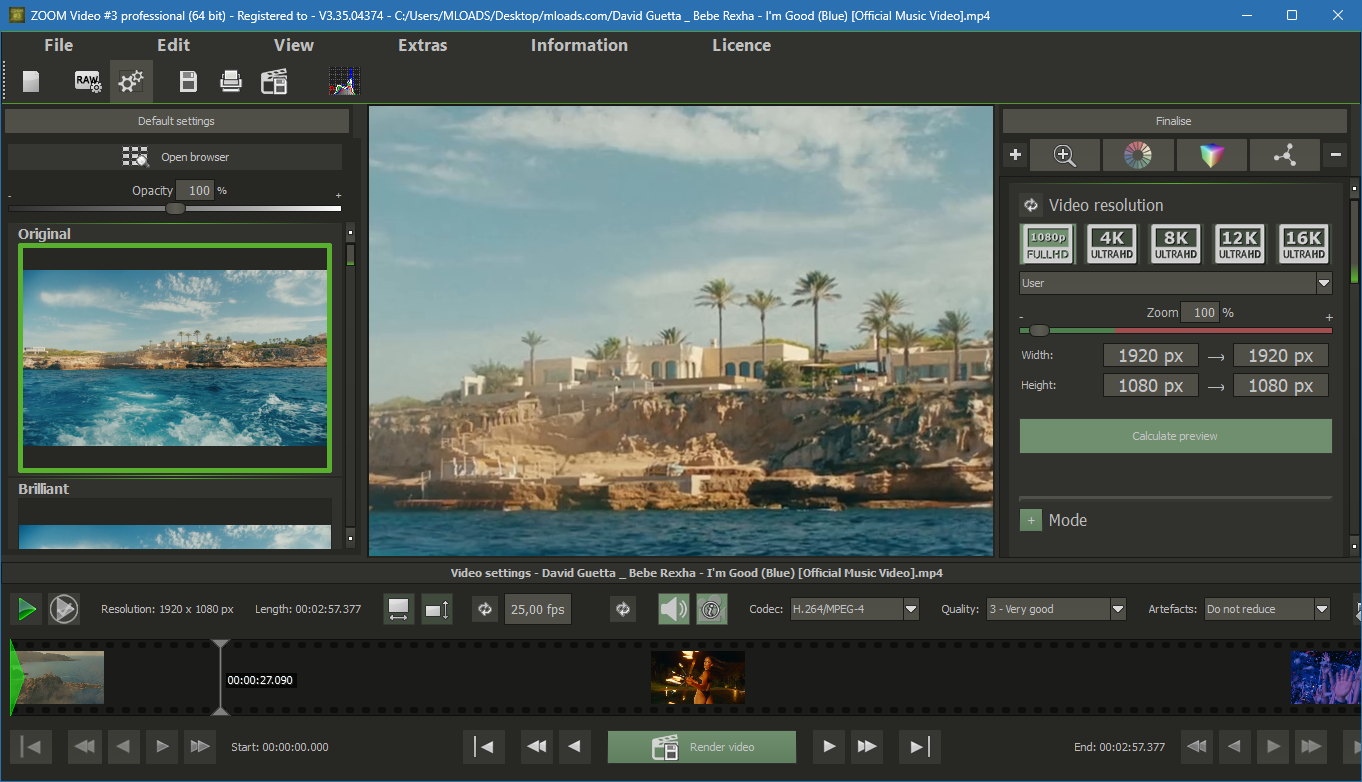Reset frame rate via arrows beside fps
Viewport: 1362px width, 782px height.
pyautogui.click(x=485, y=608)
